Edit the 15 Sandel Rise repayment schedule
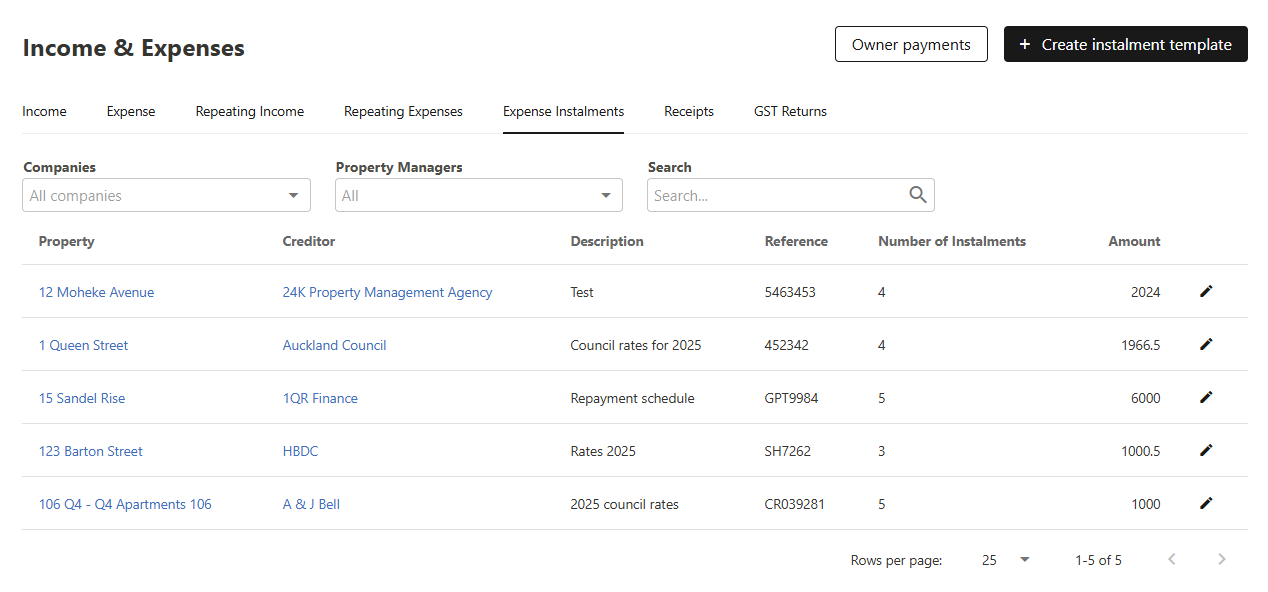The width and height of the screenshot is (1268, 592). click(1206, 397)
